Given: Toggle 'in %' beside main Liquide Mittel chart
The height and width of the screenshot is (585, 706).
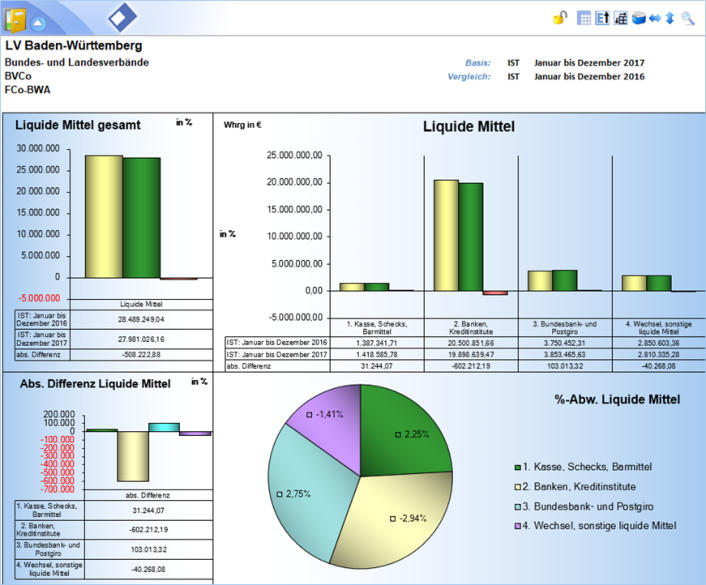Looking at the screenshot, I should click(227, 234).
